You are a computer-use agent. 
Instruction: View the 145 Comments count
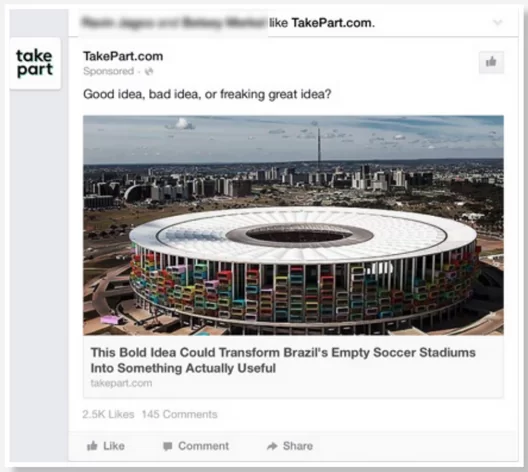click(179, 414)
